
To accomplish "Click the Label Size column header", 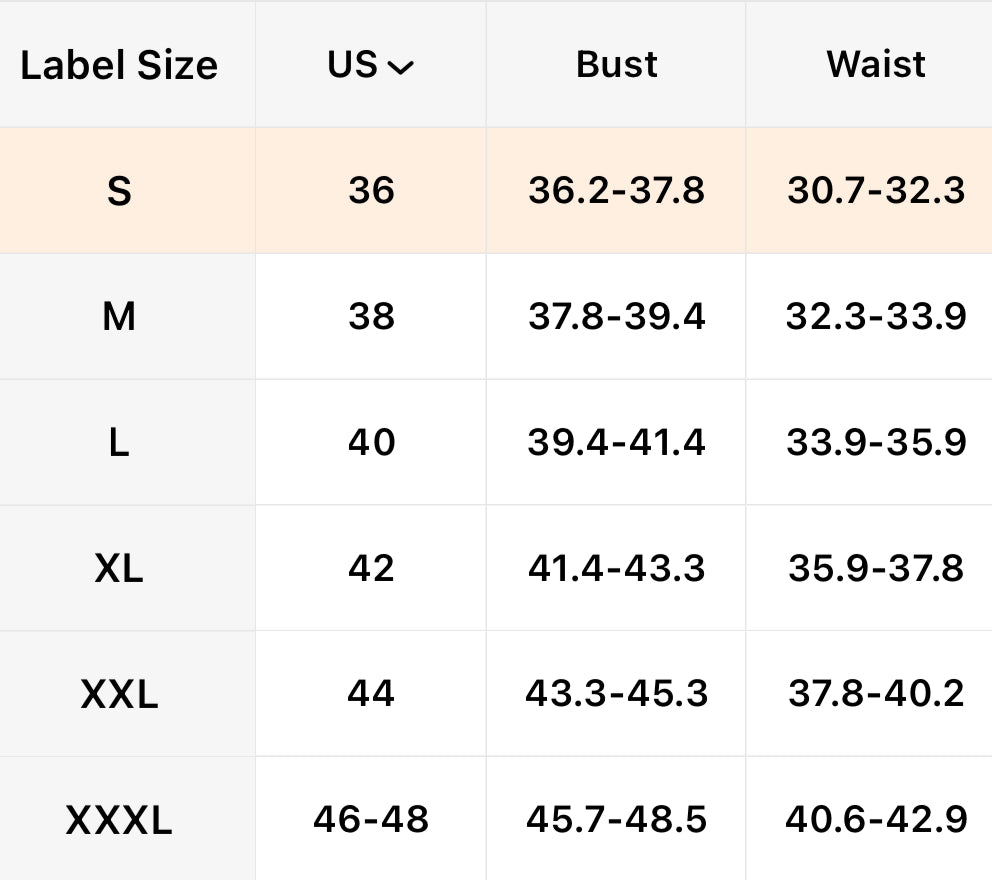I will 119,65.
